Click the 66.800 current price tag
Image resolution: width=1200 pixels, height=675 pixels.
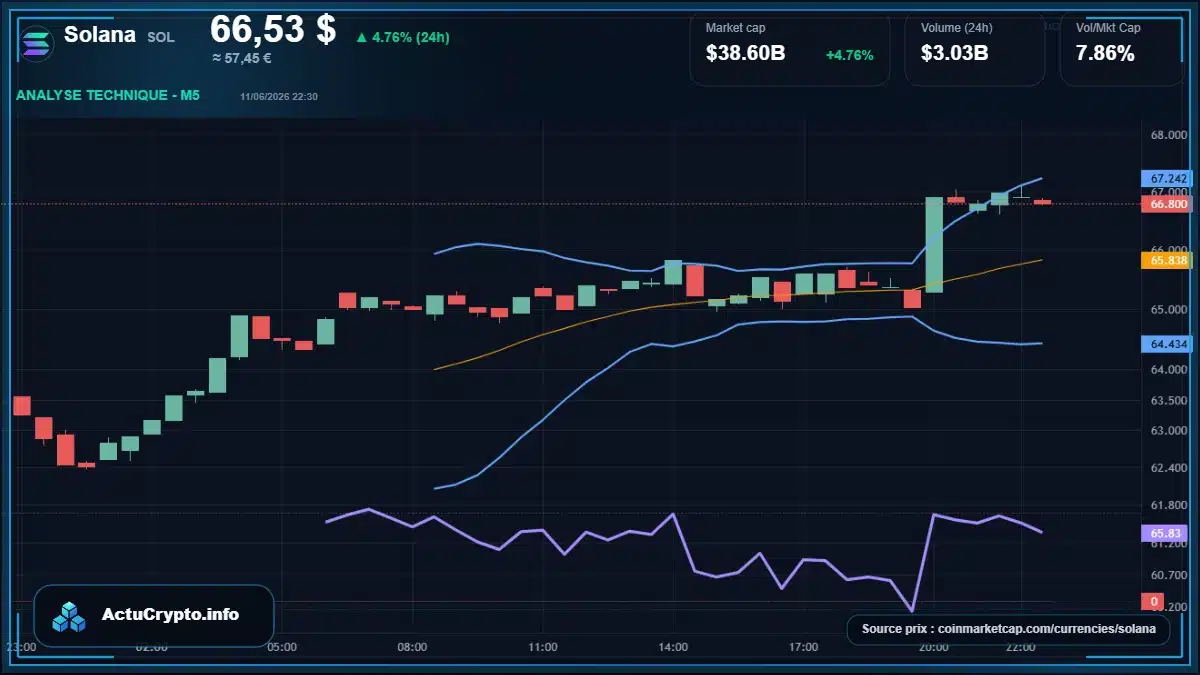(x=1165, y=204)
